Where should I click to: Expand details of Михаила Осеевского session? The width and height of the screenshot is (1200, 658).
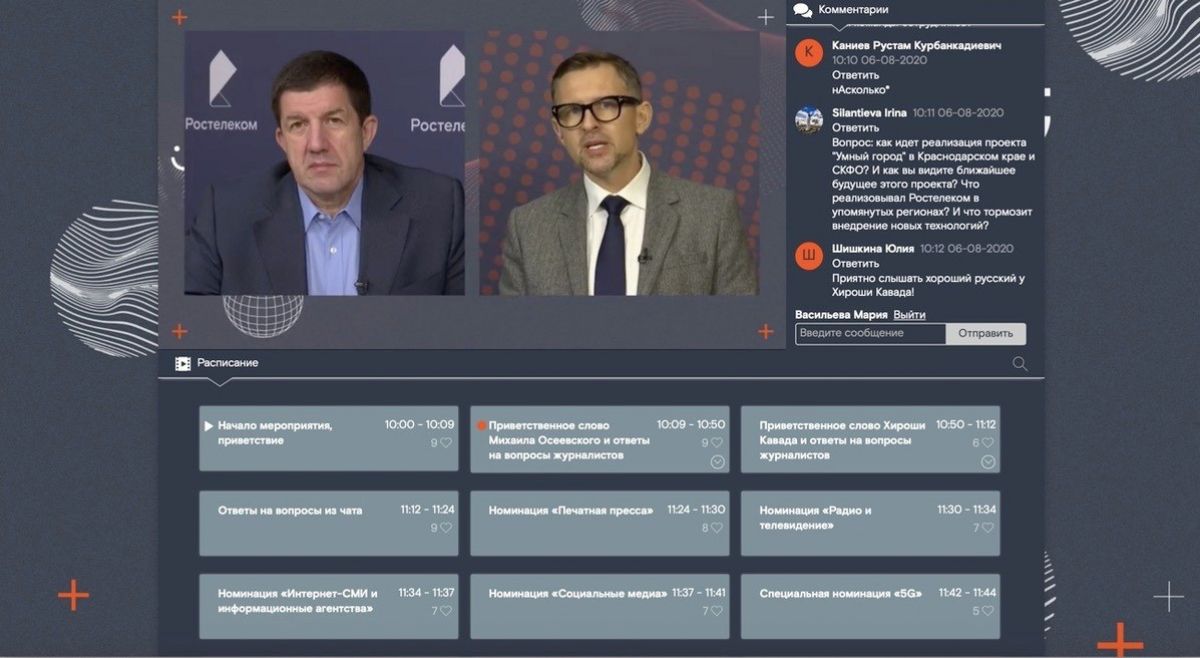pyautogui.click(x=717, y=461)
